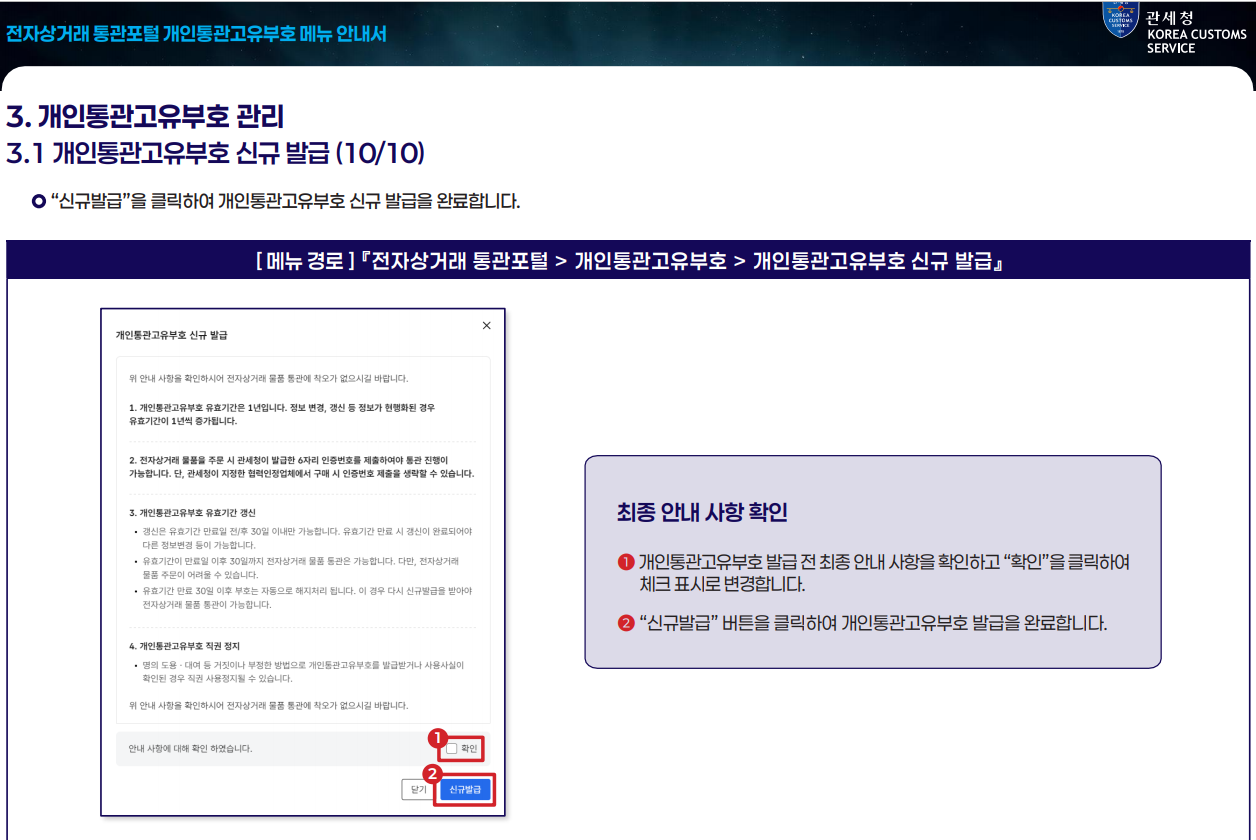Viewport: 1256px width, 840px height.
Task: Click item 4 개인통관고유부호 직권 정지 heading
Action: 184,646
